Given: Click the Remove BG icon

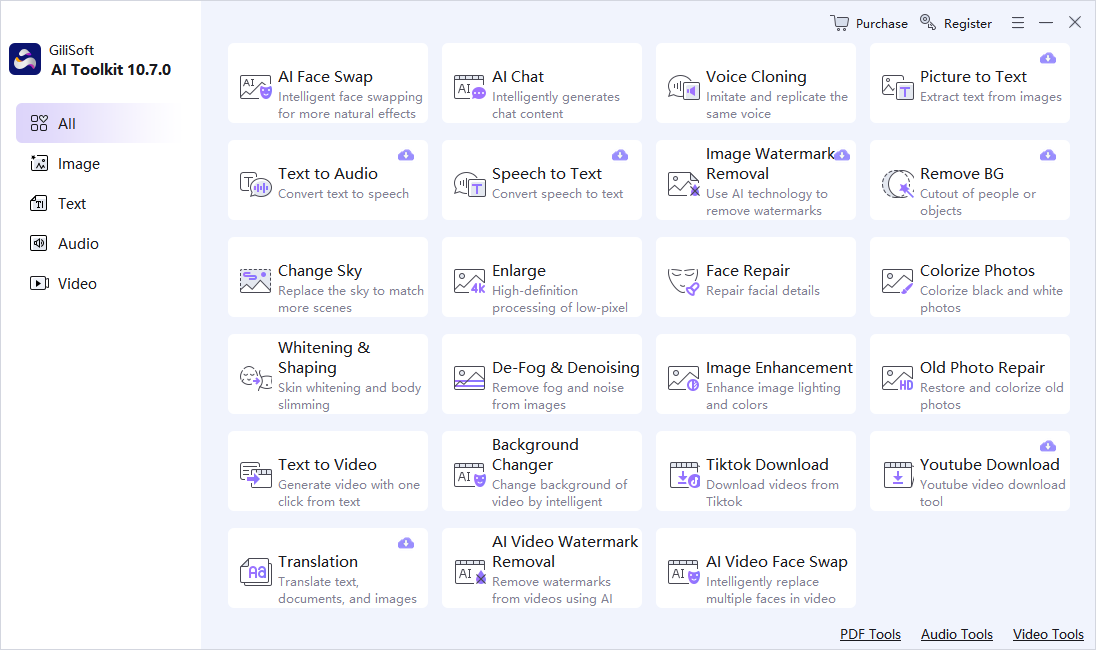Looking at the screenshot, I should click(x=897, y=185).
